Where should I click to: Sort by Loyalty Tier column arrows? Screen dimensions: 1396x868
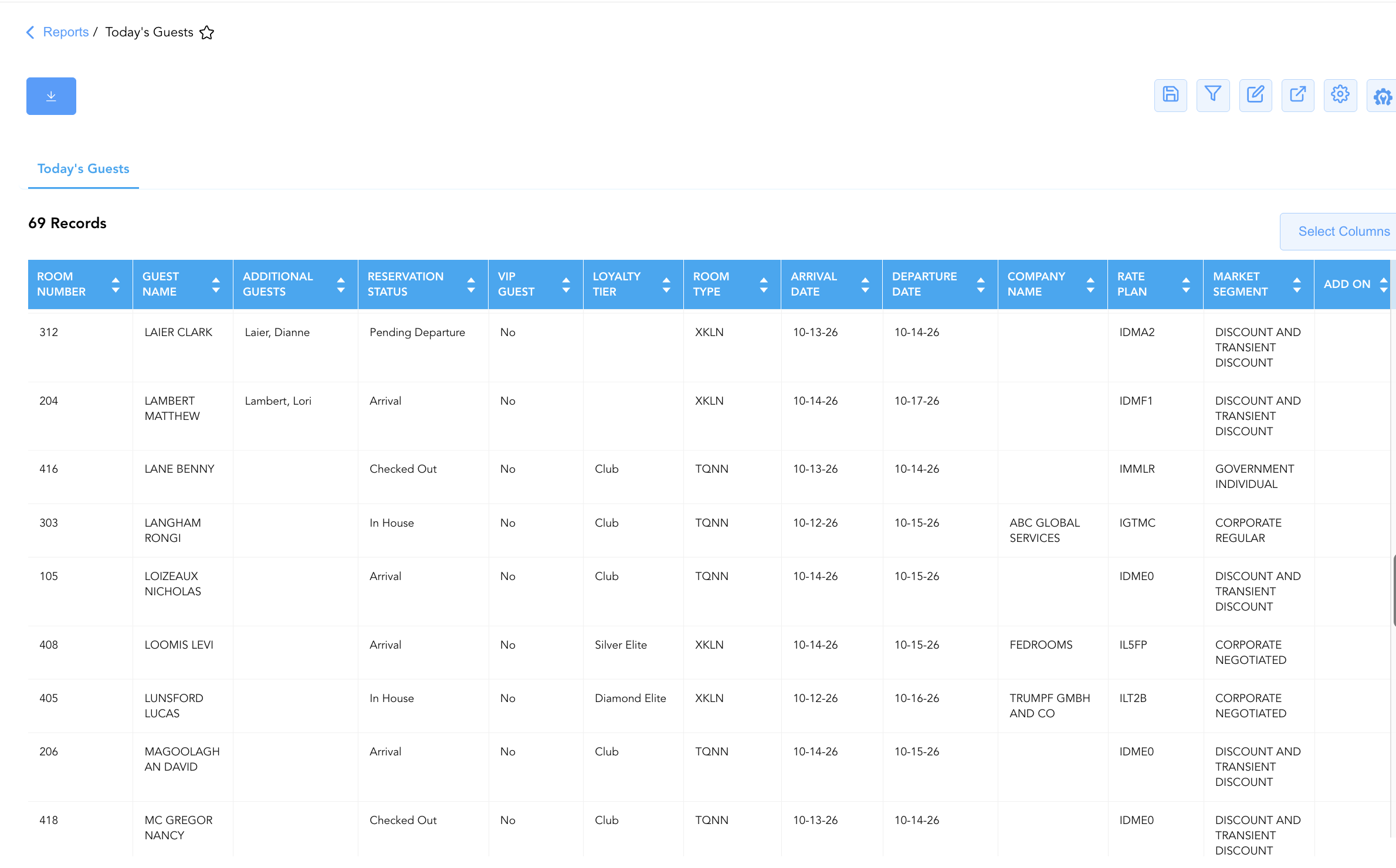coord(666,285)
